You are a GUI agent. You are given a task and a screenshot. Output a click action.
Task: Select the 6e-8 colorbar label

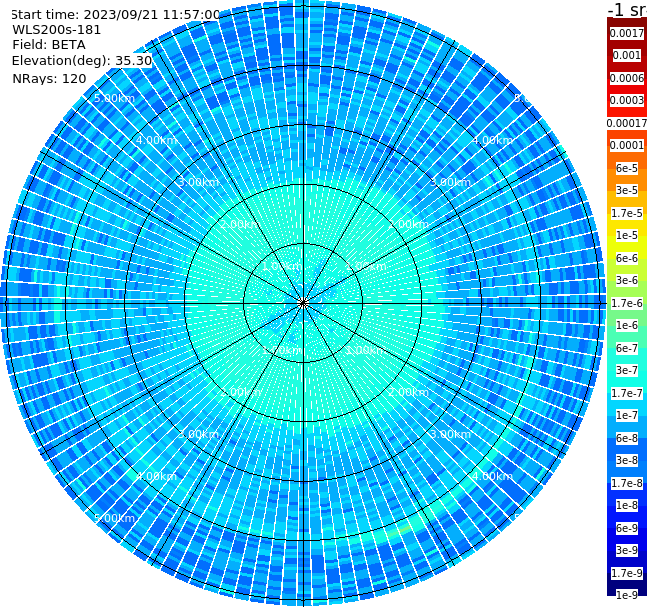pyautogui.click(x=627, y=438)
